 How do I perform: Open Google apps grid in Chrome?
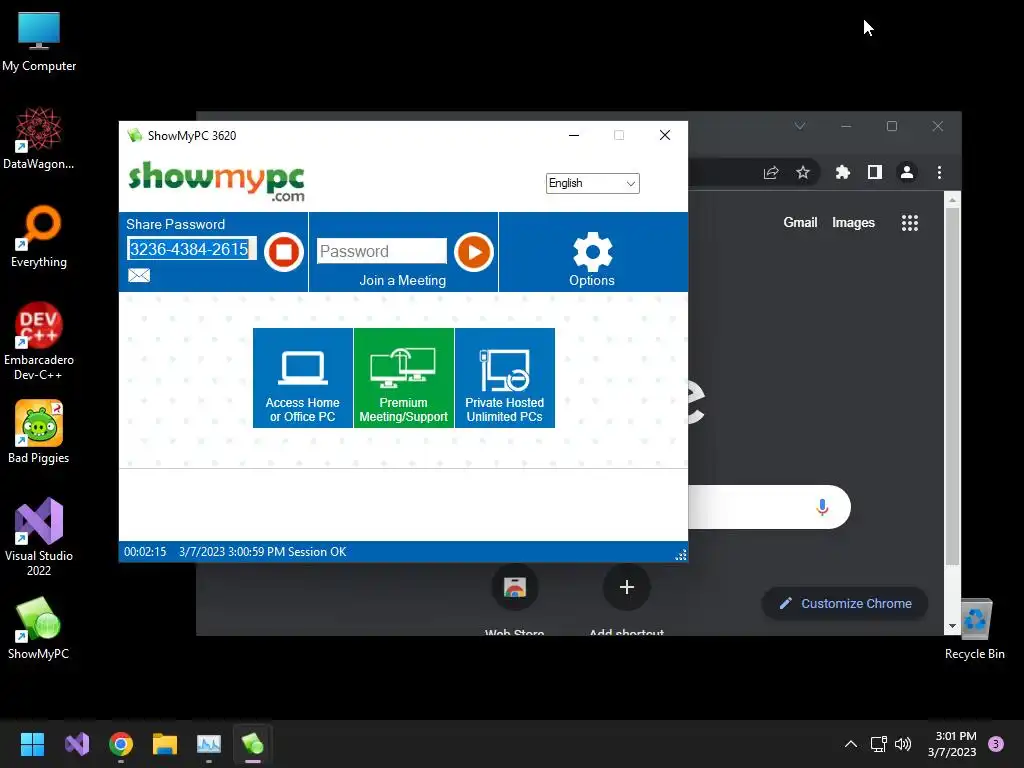[x=910, y=223]
